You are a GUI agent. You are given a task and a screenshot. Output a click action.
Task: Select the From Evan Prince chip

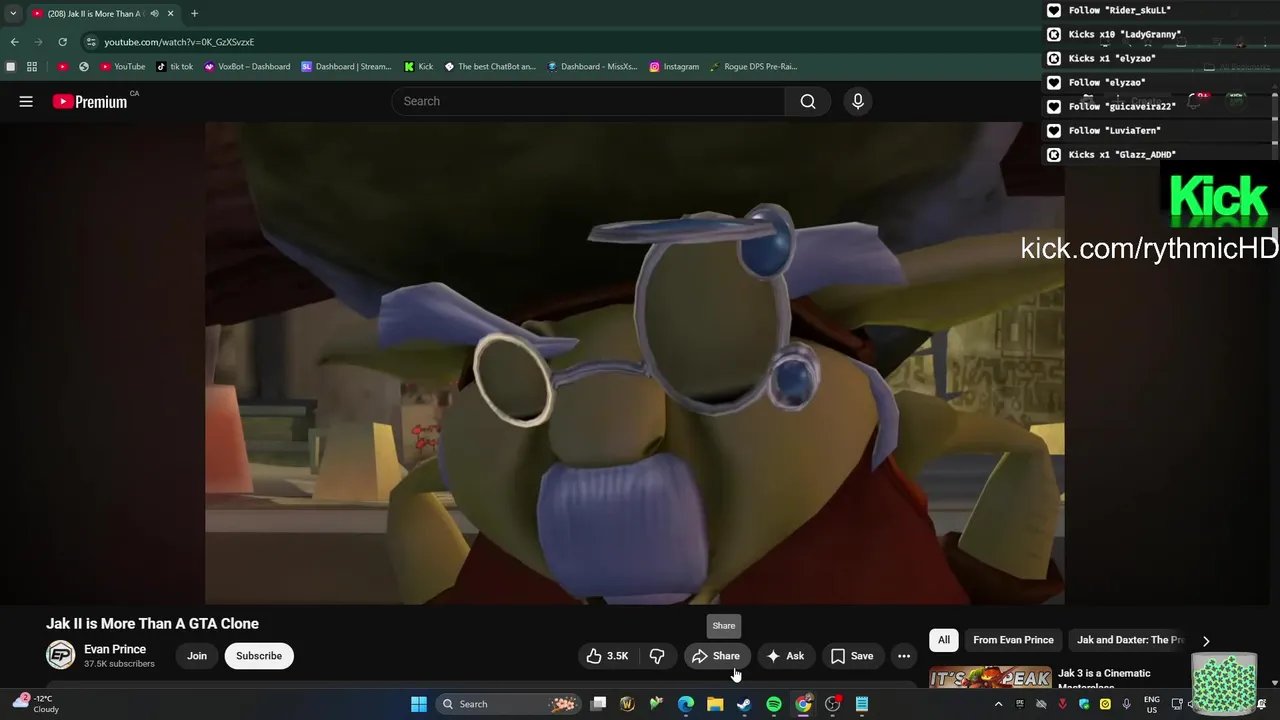(1013, 640)
